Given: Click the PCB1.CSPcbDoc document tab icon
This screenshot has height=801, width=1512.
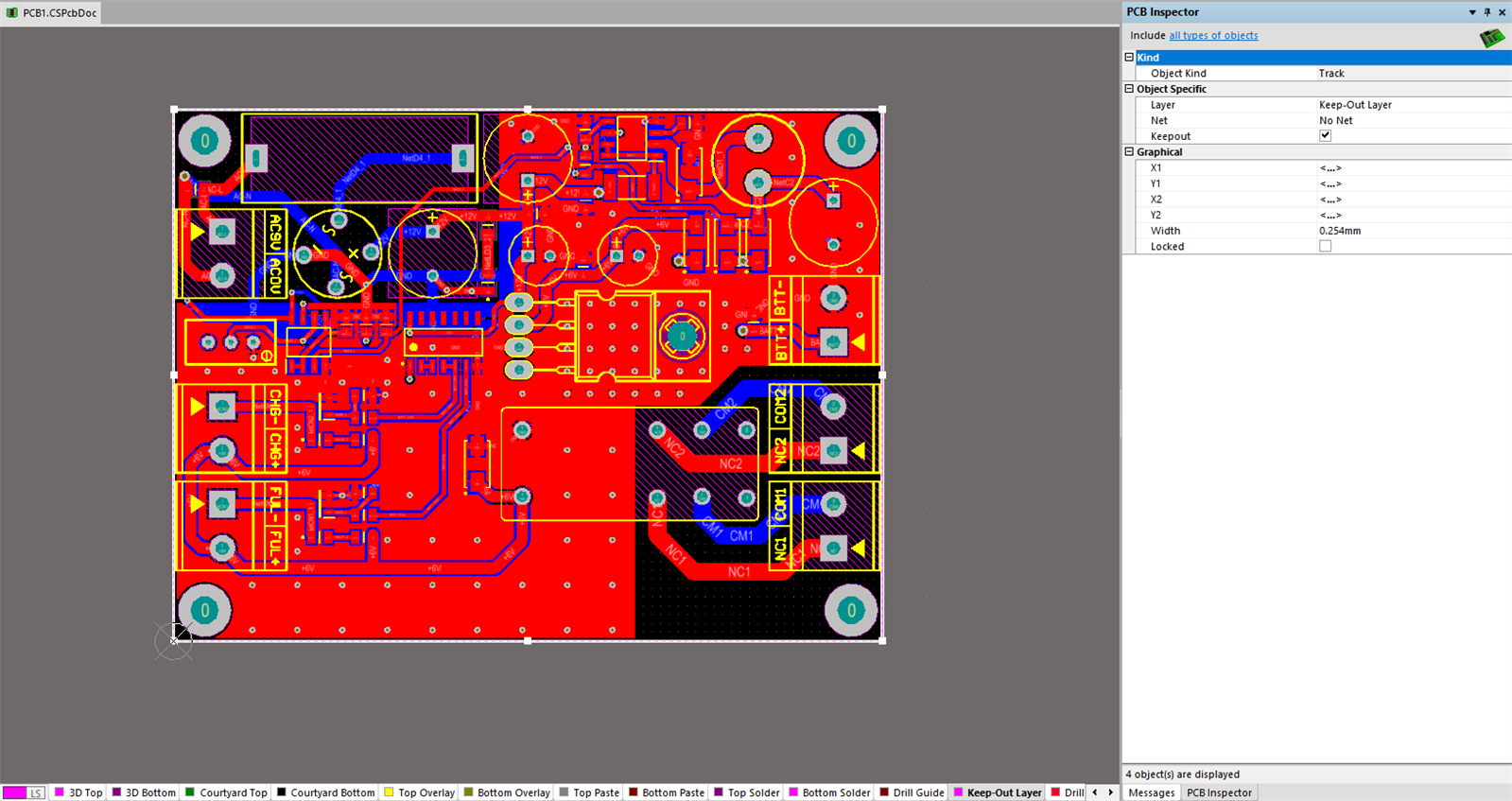Looking at the screenshot, I should [12, 13].
